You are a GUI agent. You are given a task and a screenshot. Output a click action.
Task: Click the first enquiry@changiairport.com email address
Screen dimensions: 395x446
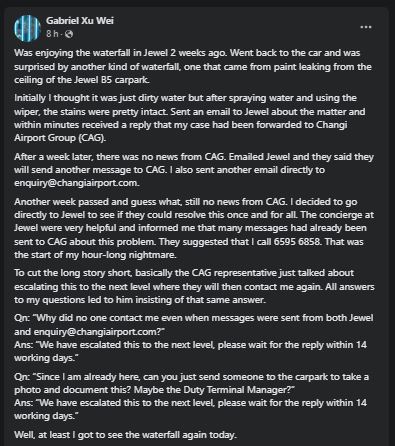click(76, 183)
